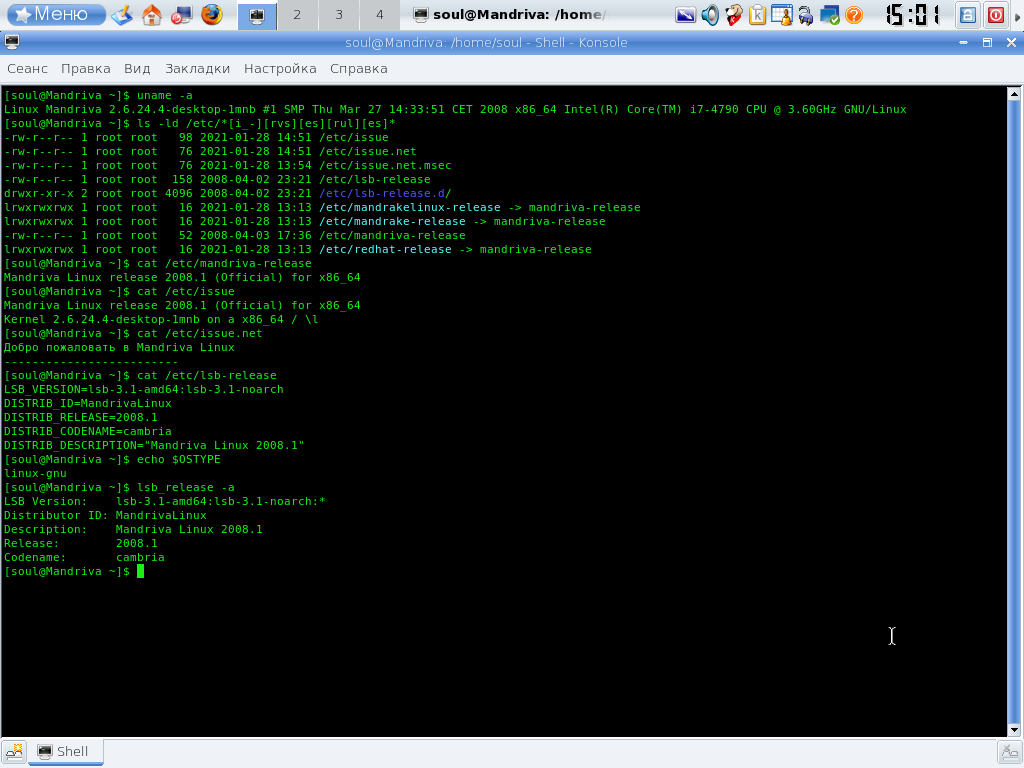This screenshot has width=1024, height=768.
Task: Click the /etc/mandrakelinux-release symlink text
Action: [x=409, y=207]
